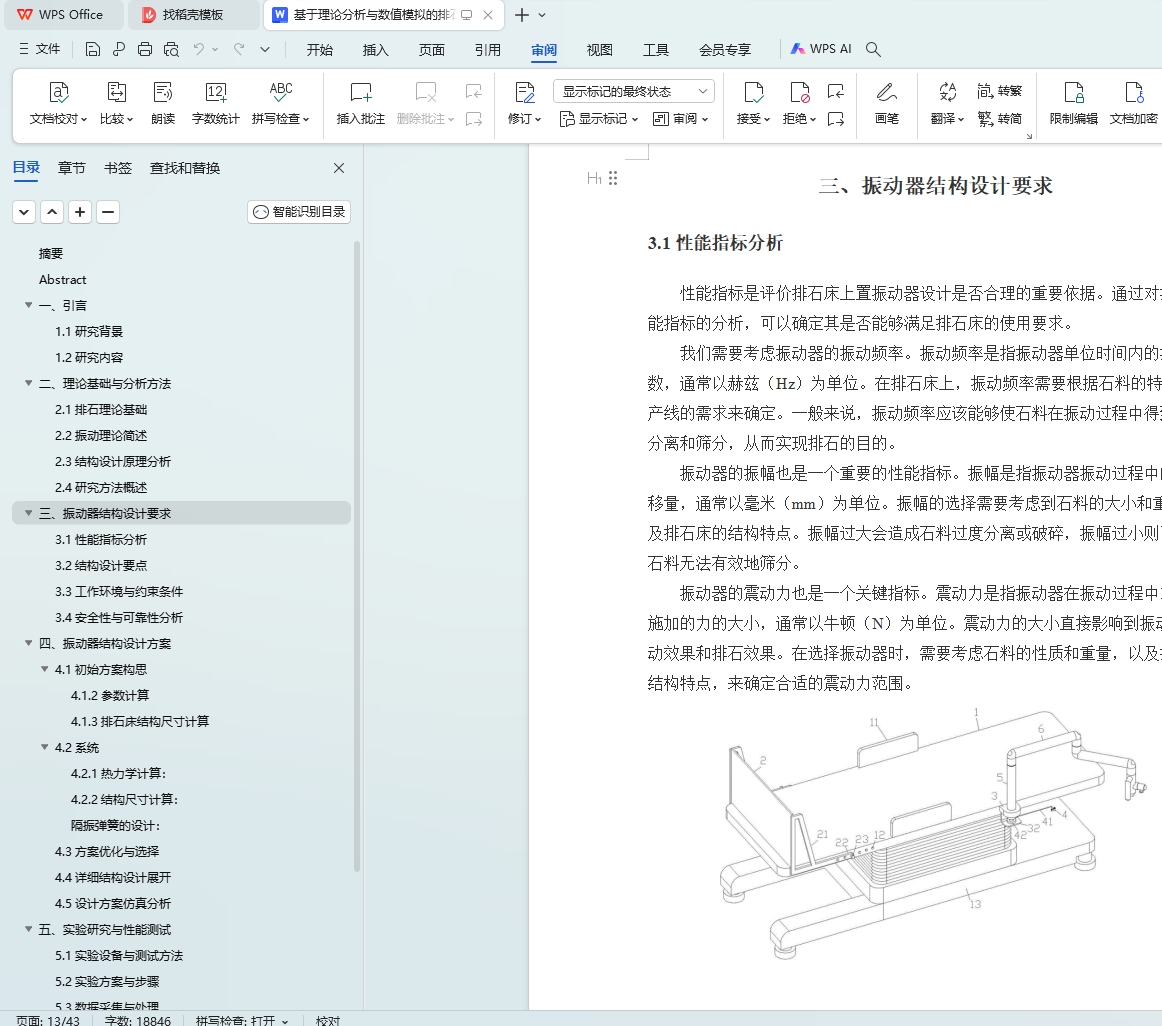Screen dimensions: 1162x1026
Task: Open WPS AI assistant
Action: click(821, 49)
